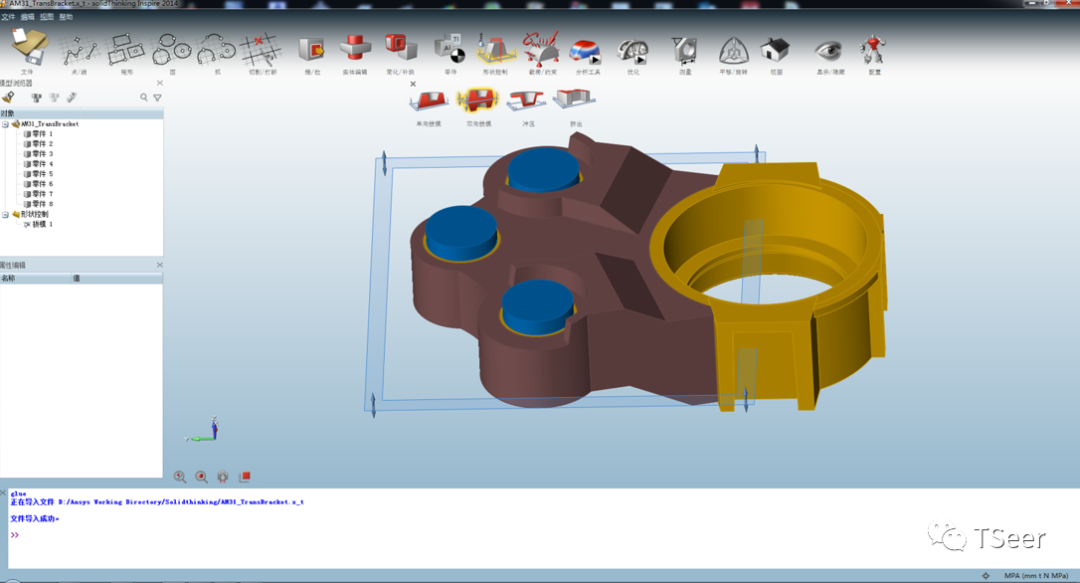
Task: Toggle the filter icon in model browser
Action: (157, 97)
